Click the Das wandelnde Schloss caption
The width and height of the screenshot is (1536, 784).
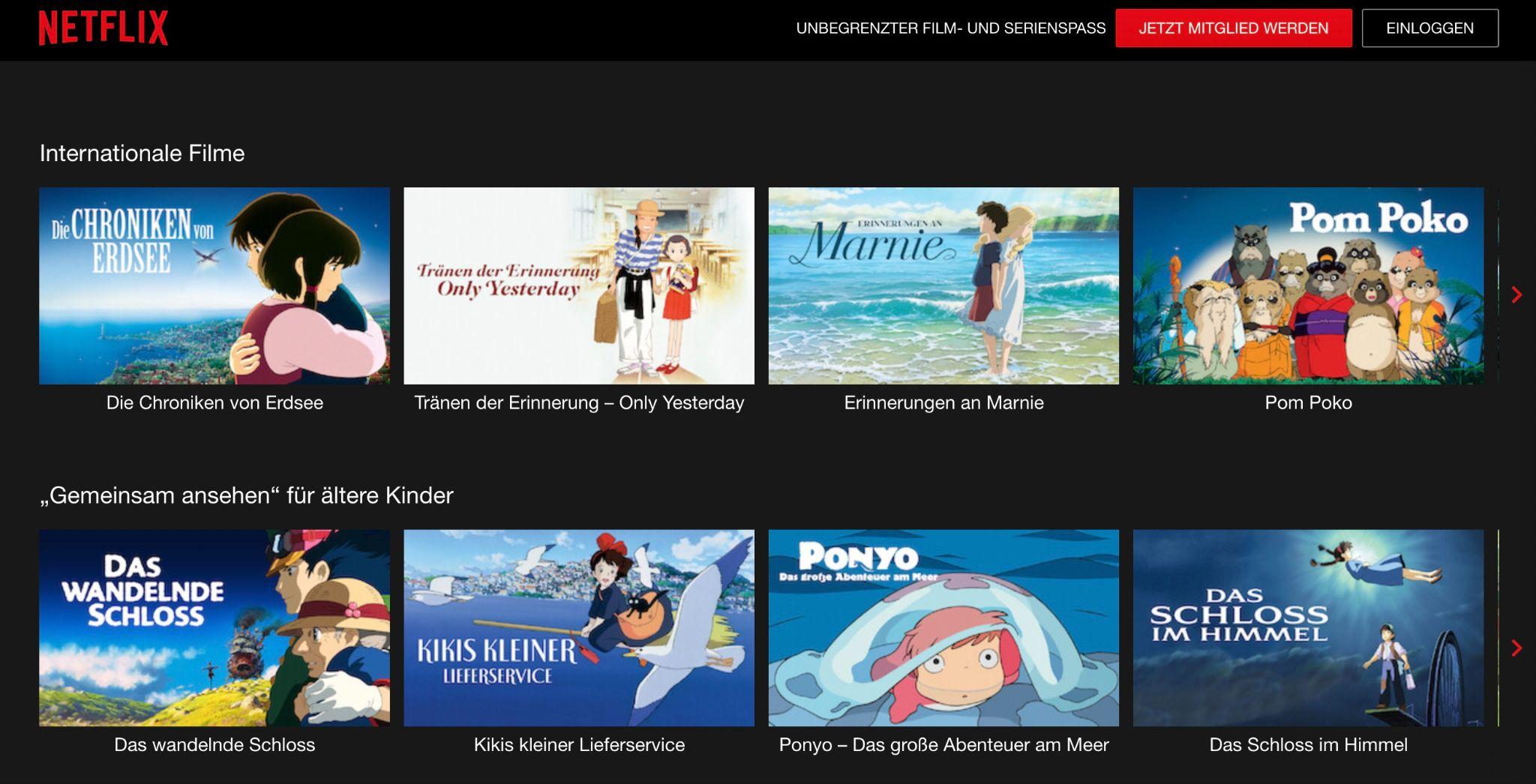click(x=214, y=744)
